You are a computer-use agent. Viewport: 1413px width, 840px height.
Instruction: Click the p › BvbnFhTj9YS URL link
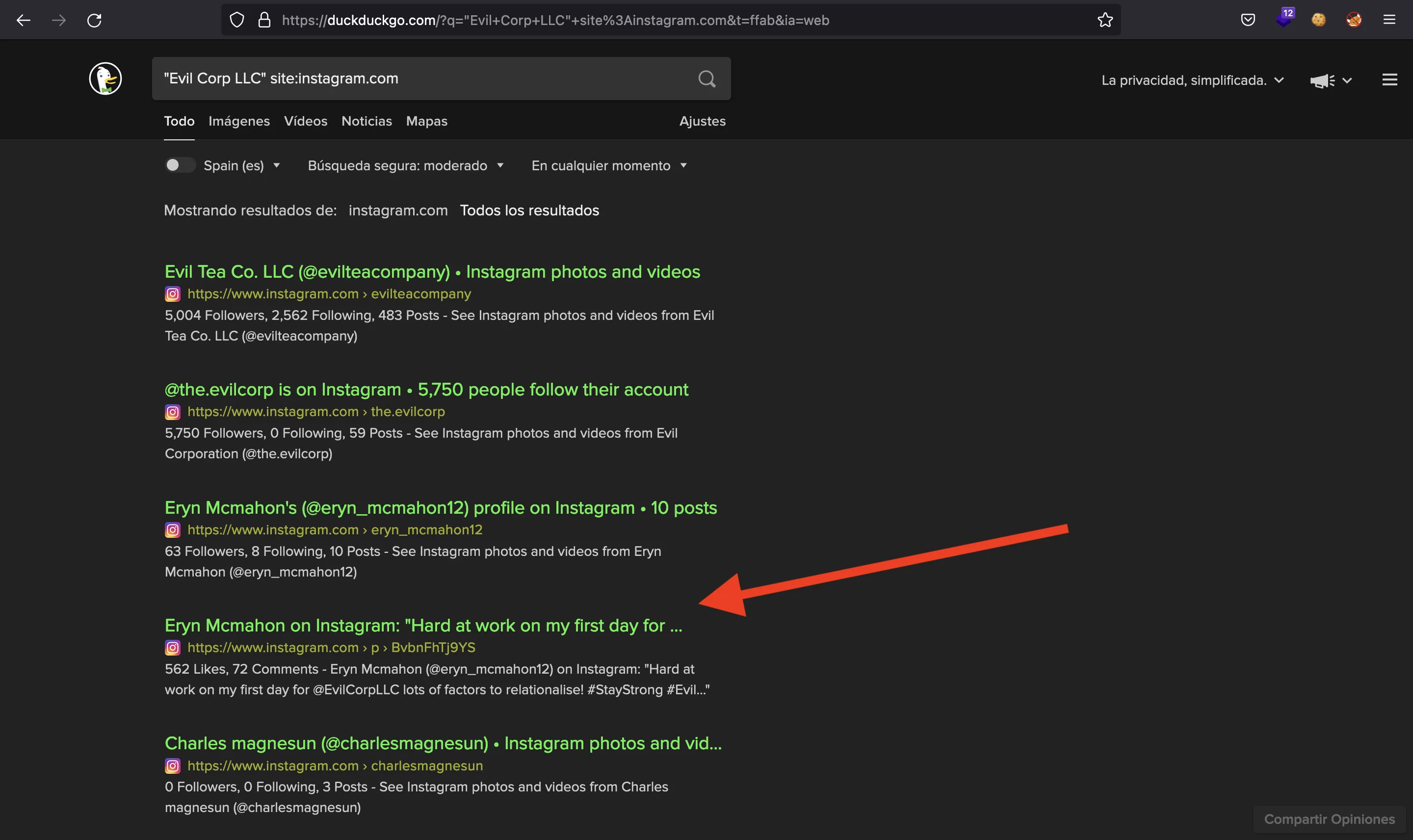pos(331,648)
